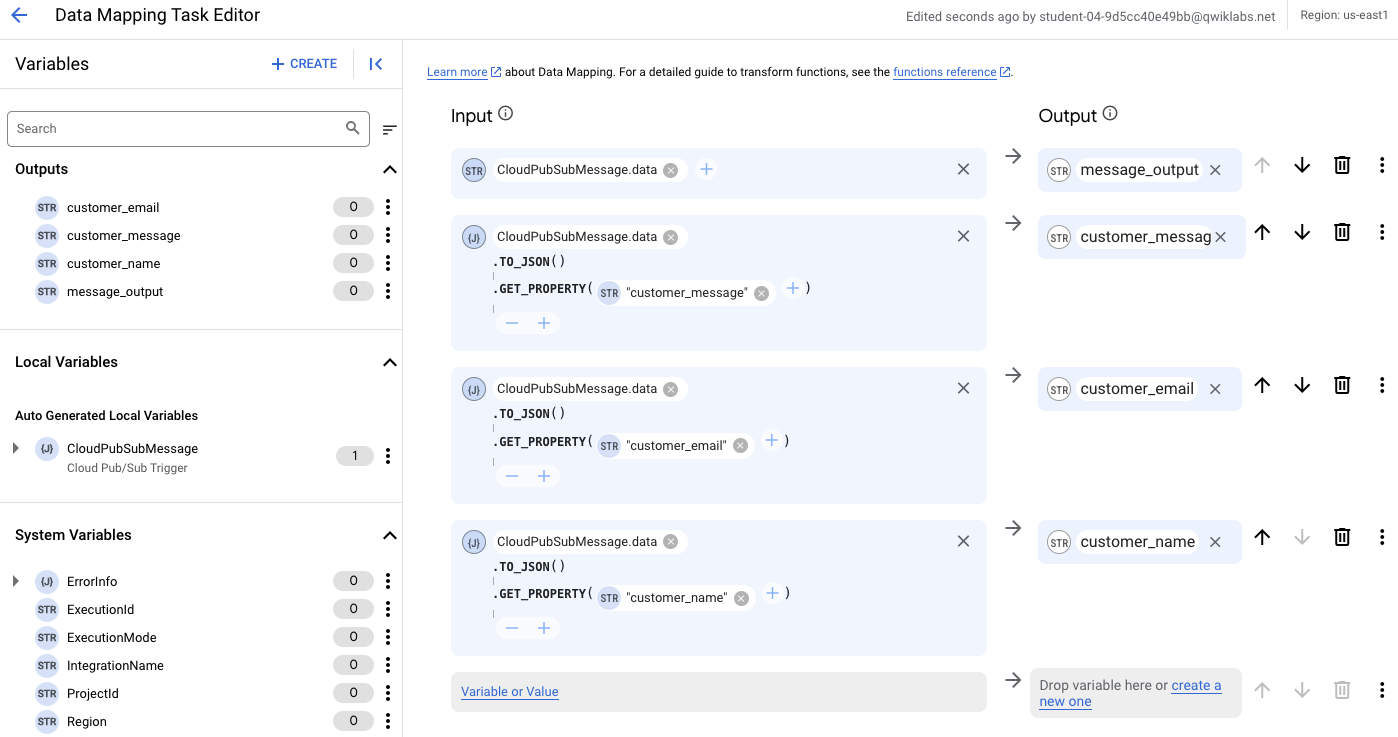Screen dimensions: 1398x737
Task: Move message_output mapping down
Action: (x=1302, y=166)
